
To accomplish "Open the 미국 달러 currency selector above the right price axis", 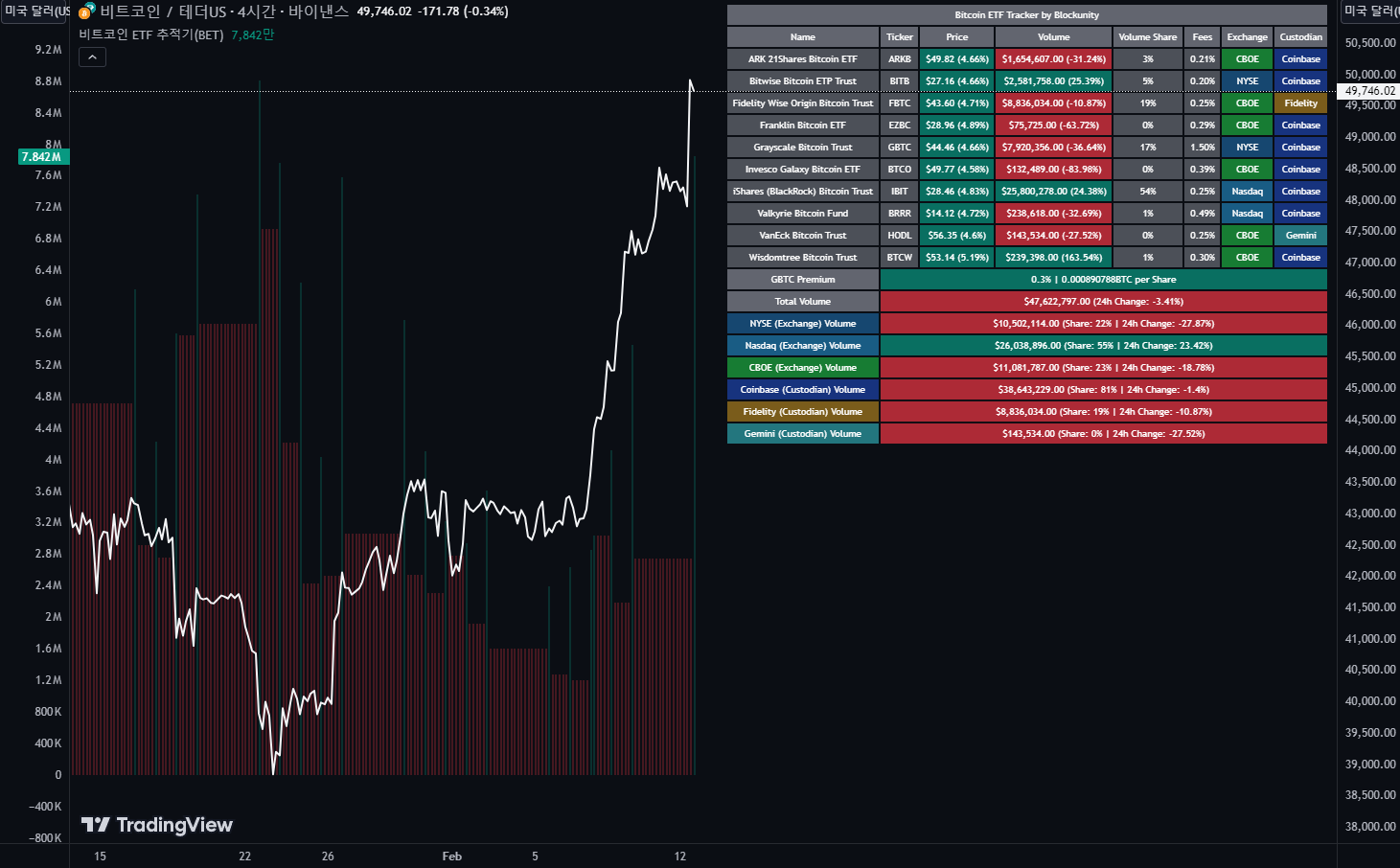I will click(x=1370, y=11).
